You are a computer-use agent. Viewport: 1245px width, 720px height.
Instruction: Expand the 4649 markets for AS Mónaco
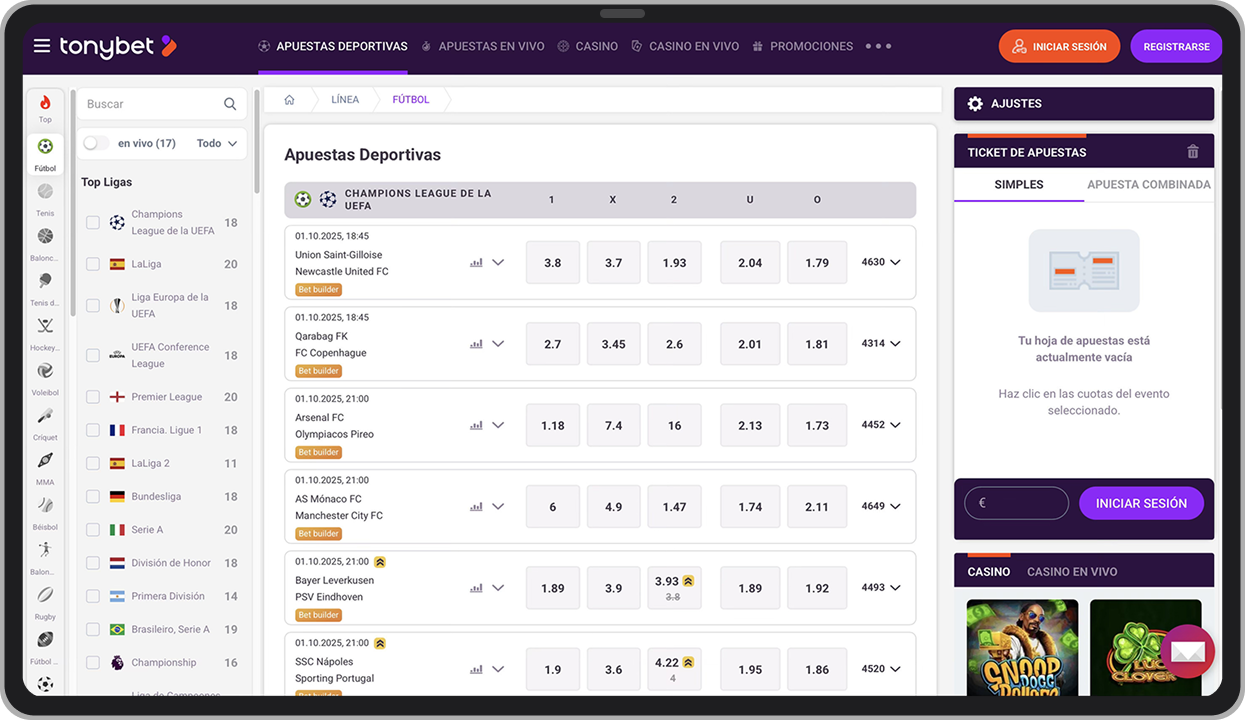[881, 506]
